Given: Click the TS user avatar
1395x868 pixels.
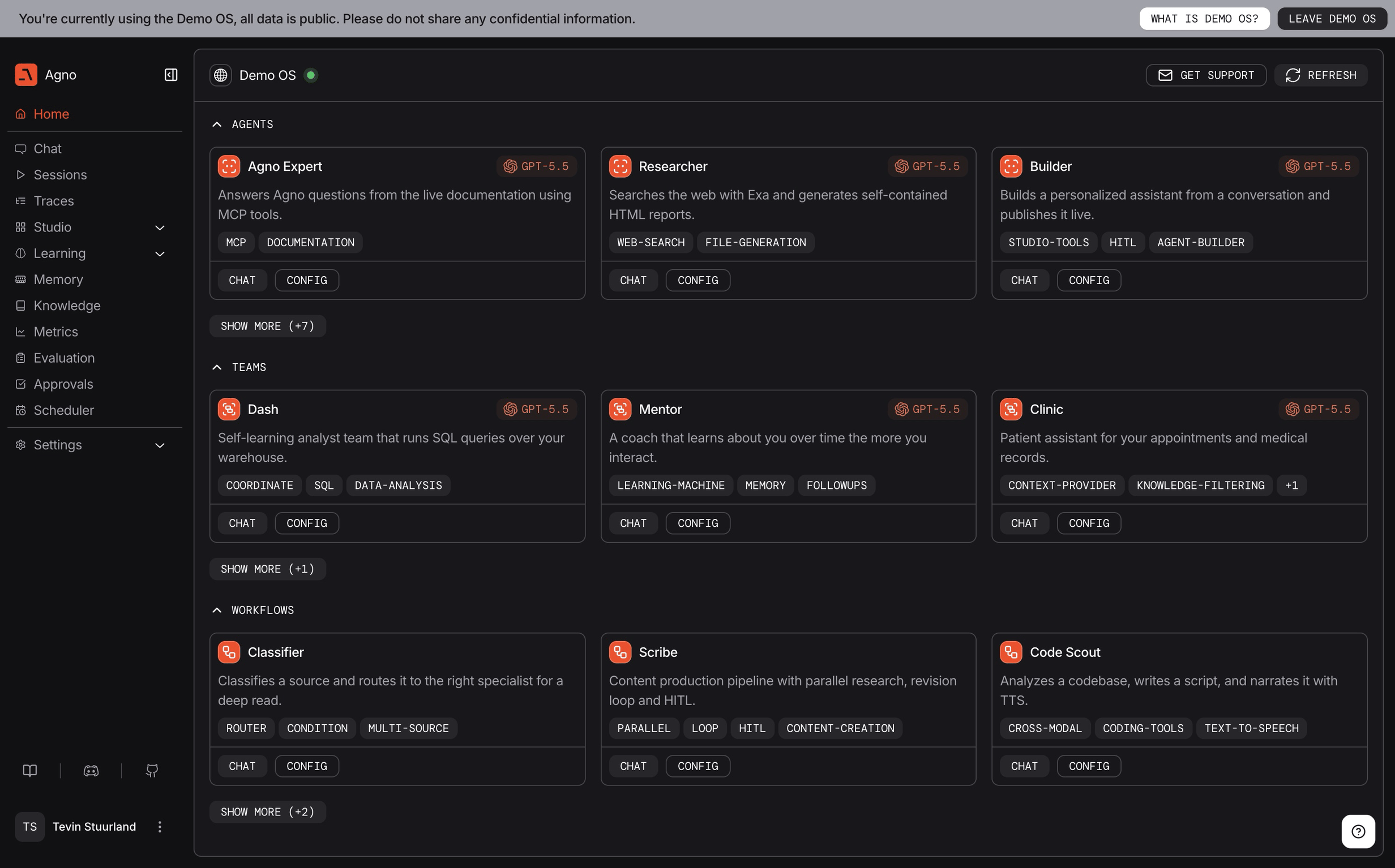Looking at the screenshot, I should pyautogui.click(x=30, y=827).
